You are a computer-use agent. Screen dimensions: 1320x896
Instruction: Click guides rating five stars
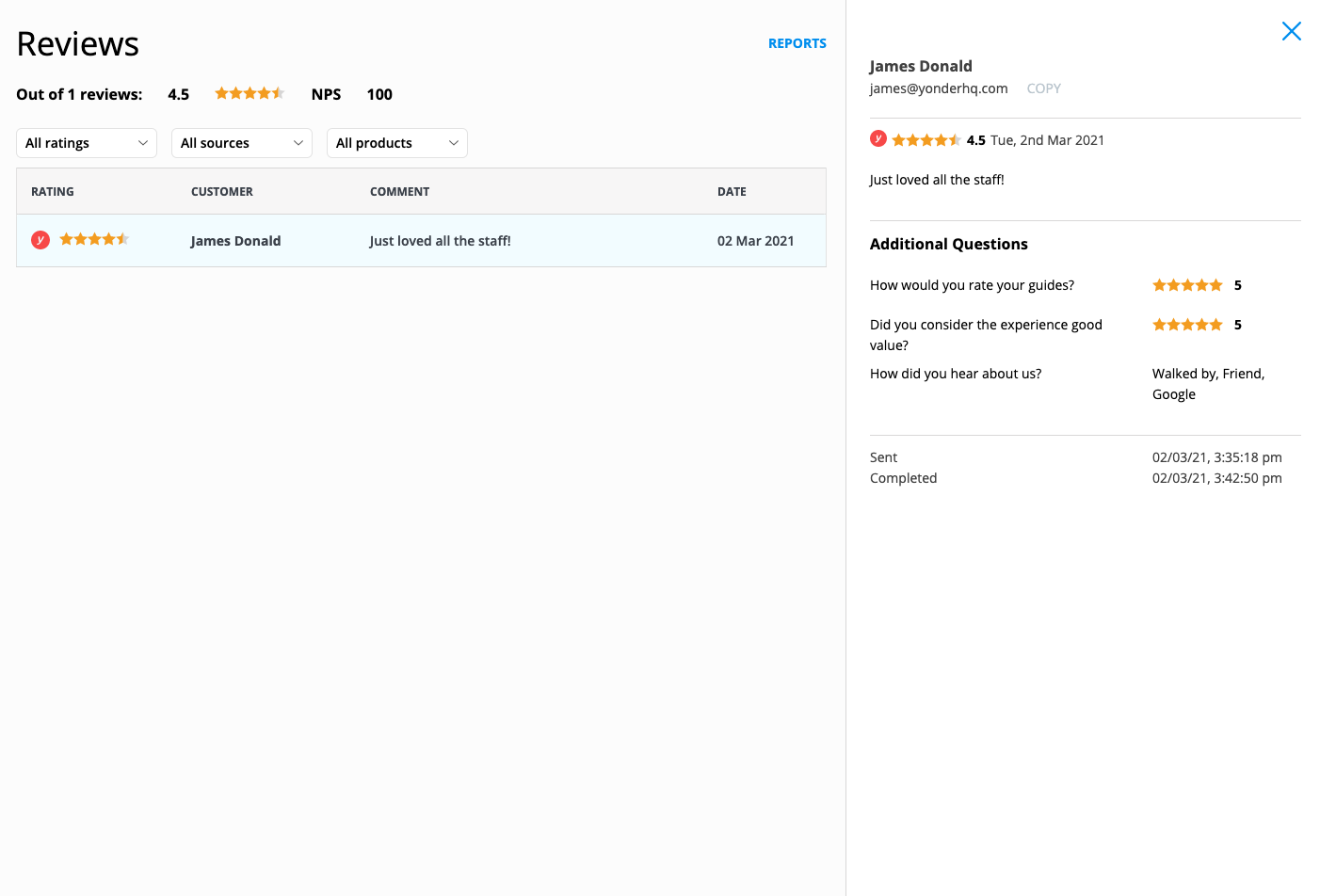1187,285
